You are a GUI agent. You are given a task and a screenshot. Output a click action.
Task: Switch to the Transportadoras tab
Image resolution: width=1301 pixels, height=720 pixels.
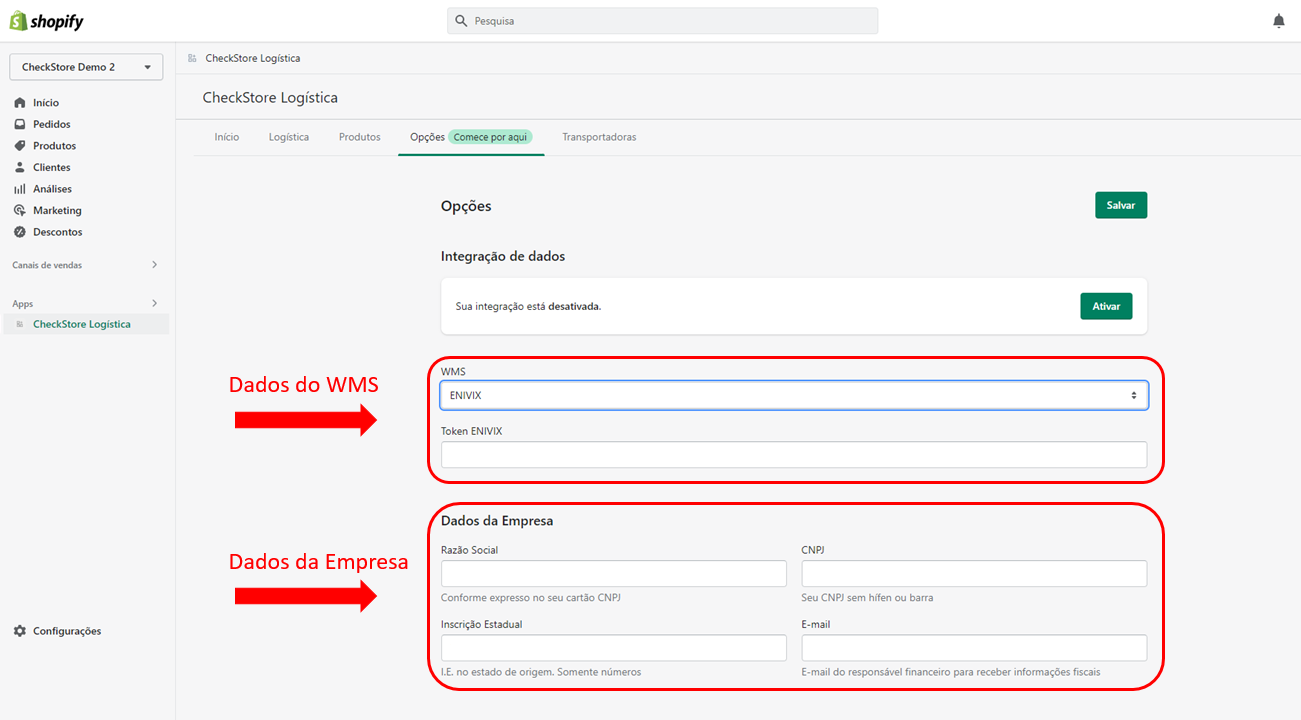(599, 137)
